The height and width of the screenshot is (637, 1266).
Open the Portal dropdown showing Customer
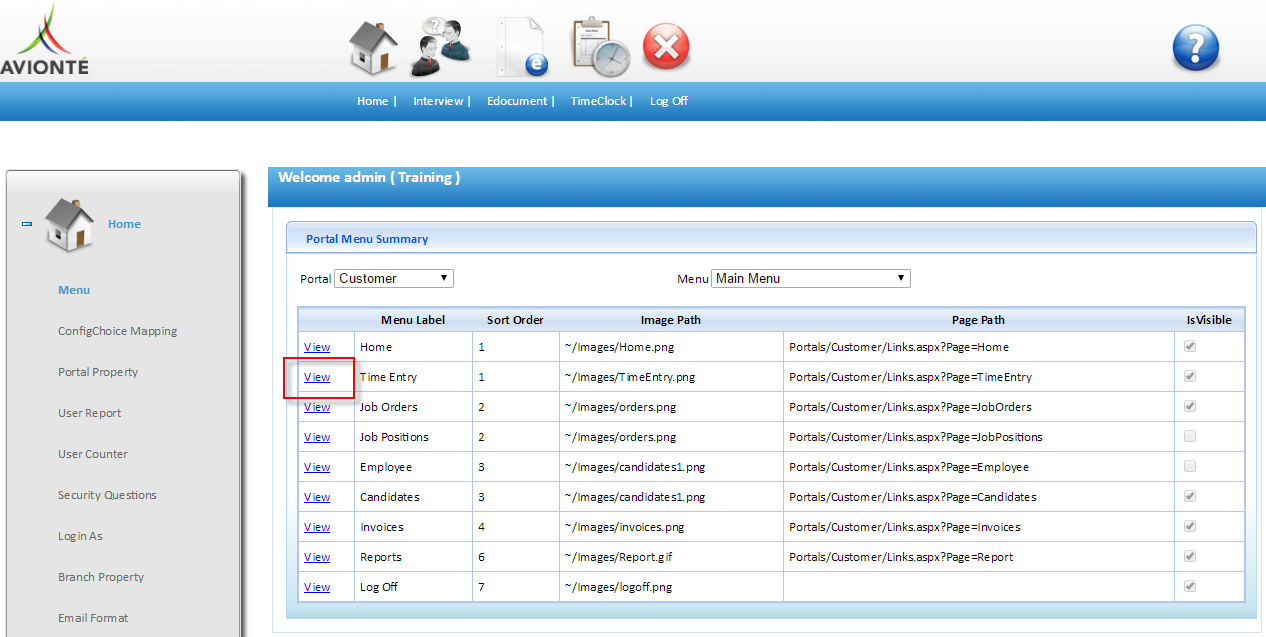click(394, 278)
